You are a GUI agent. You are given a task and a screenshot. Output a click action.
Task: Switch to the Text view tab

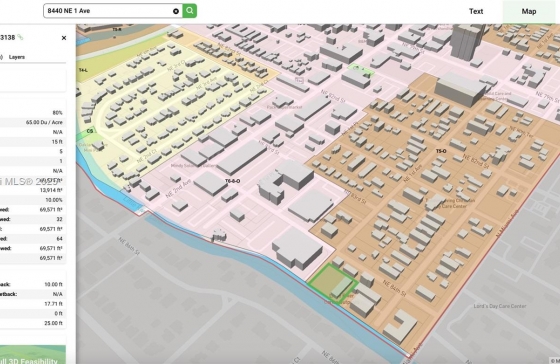(476, 11)
